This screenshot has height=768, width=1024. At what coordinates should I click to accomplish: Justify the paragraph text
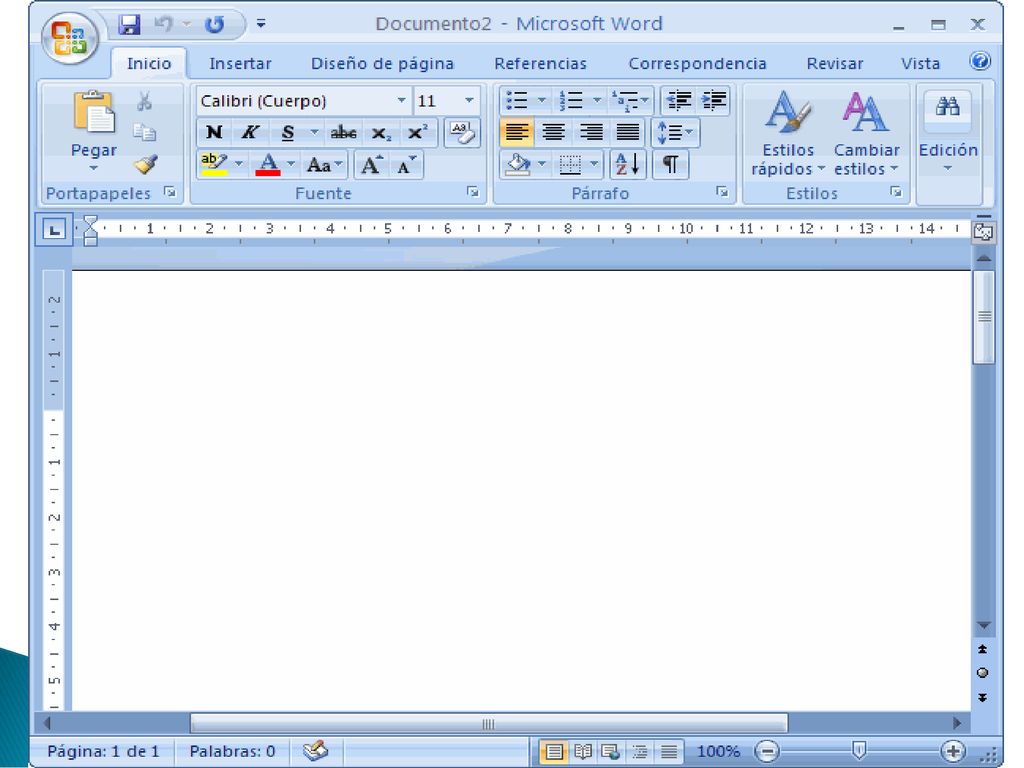tap(628, 133)
